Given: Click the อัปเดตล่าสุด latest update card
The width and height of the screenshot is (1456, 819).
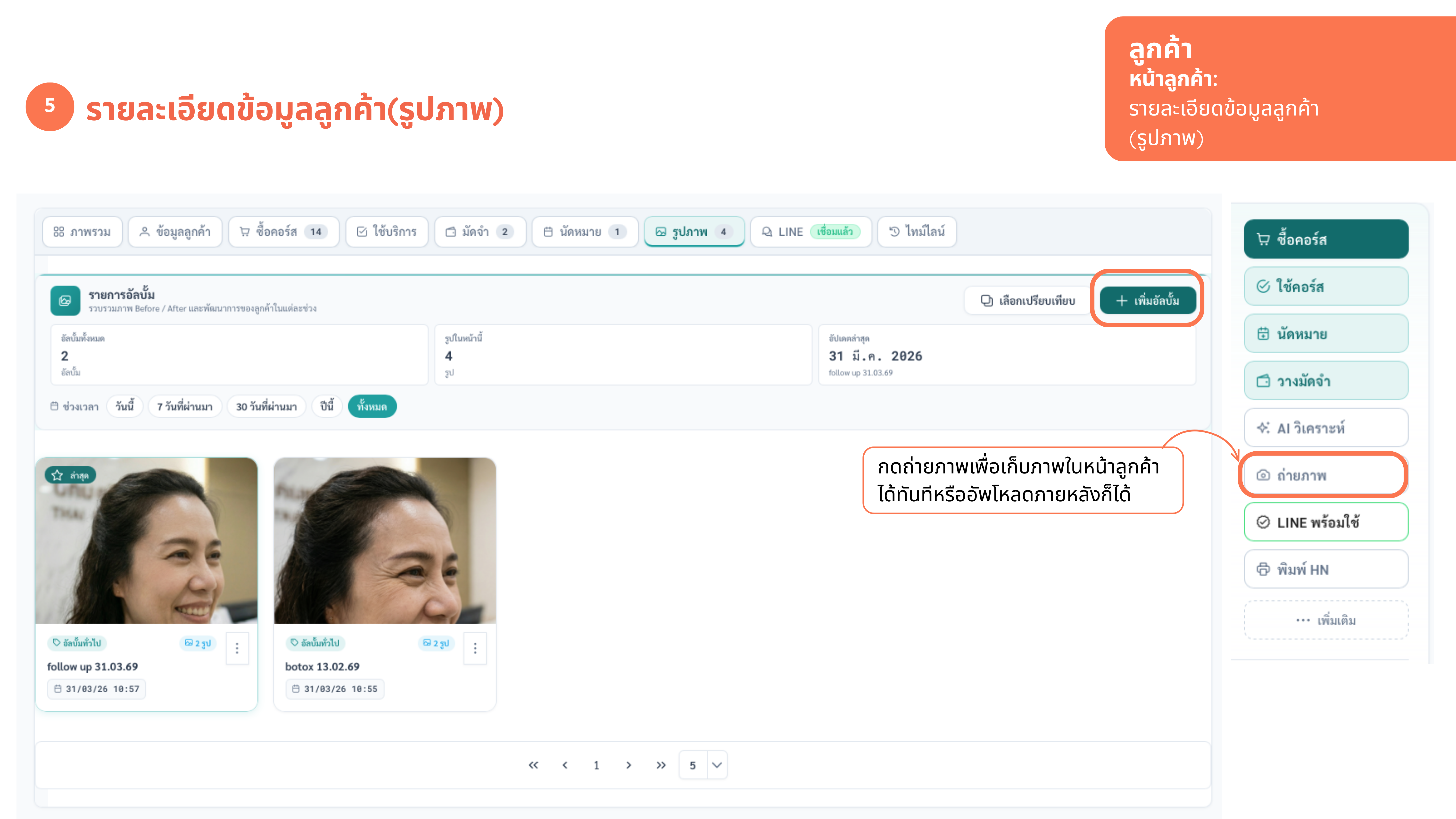Looking at the screenshot, I should (x=1007, y=355).
